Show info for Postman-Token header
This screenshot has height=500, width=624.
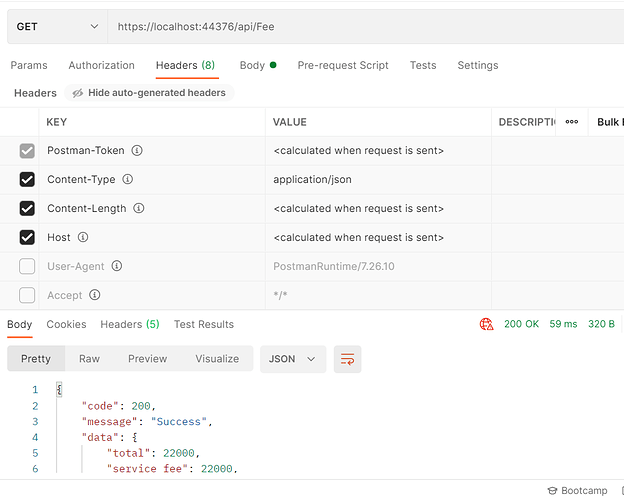tap(137, 150)
